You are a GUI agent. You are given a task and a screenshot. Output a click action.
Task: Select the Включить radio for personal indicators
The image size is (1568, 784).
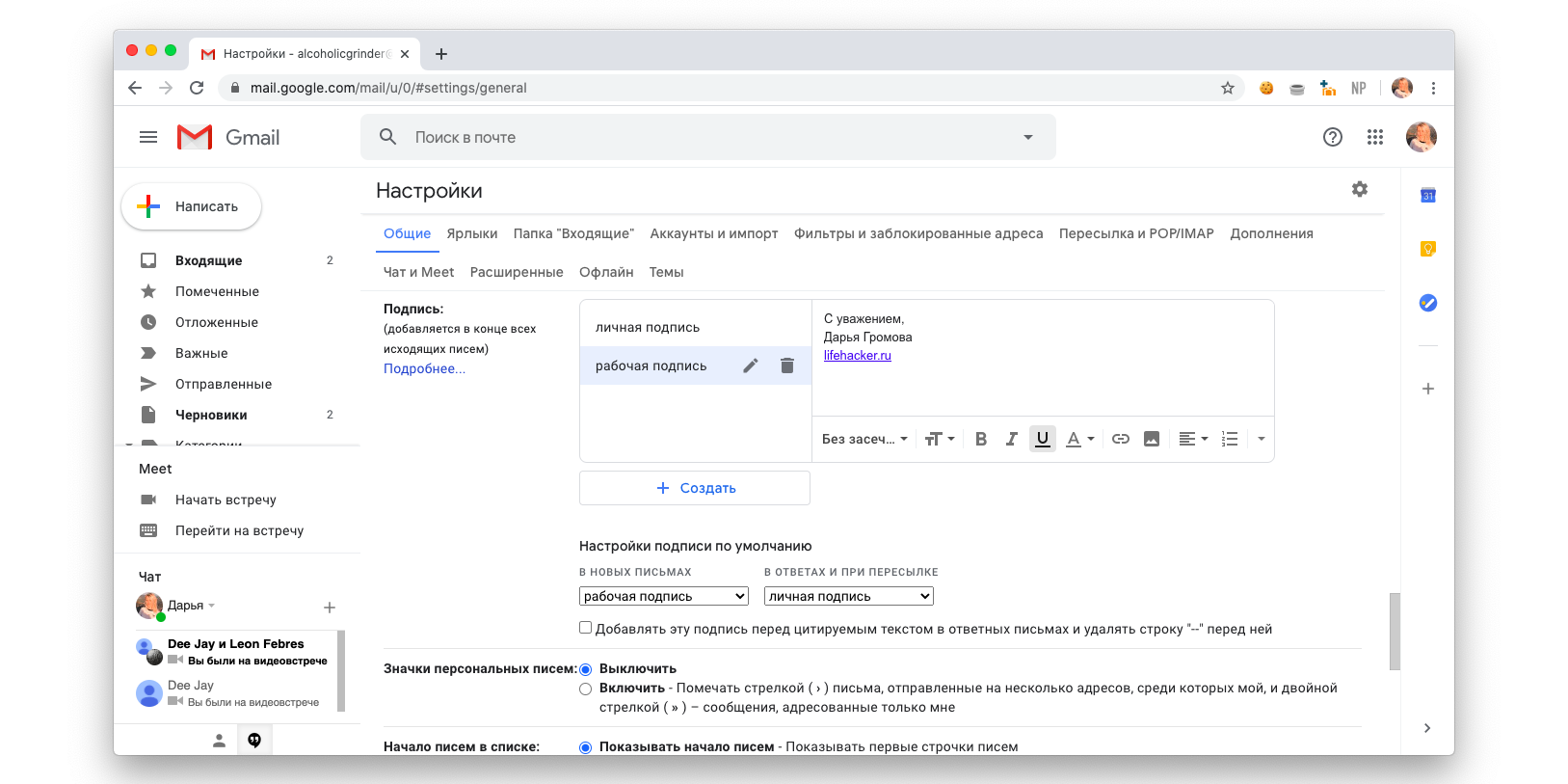[x=585, y=689]
